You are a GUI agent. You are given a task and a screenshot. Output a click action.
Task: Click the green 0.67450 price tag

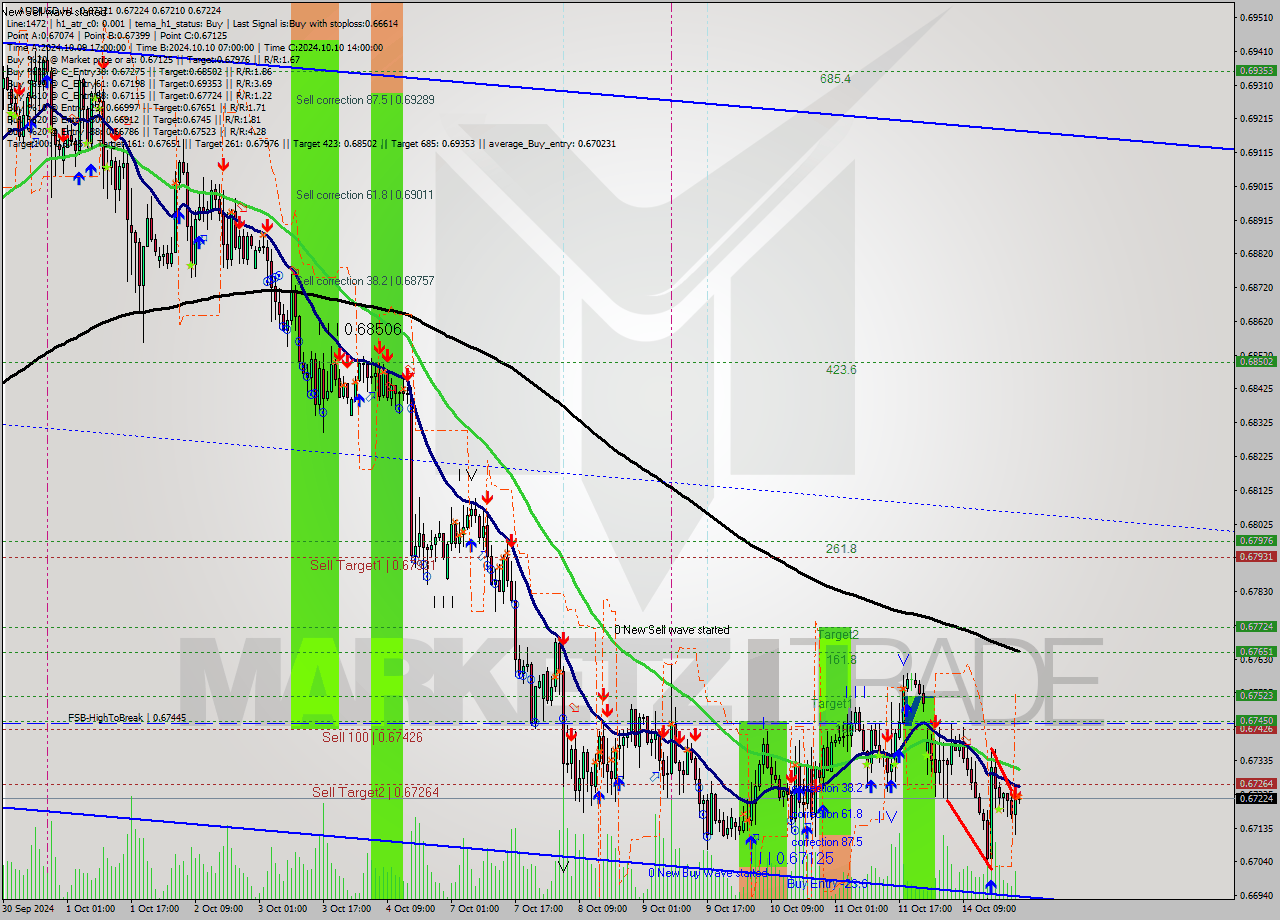[1256, 720]
